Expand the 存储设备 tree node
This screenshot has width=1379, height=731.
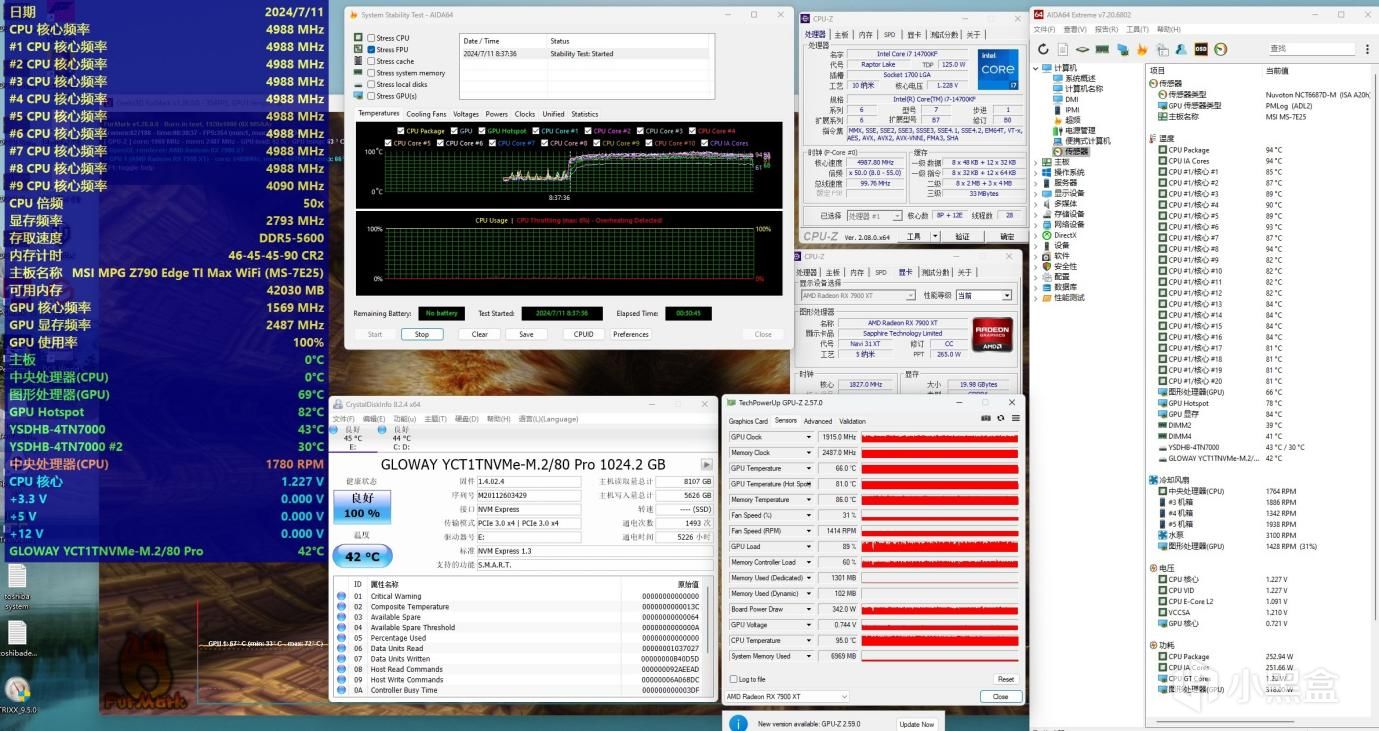tap(1037, 214)
